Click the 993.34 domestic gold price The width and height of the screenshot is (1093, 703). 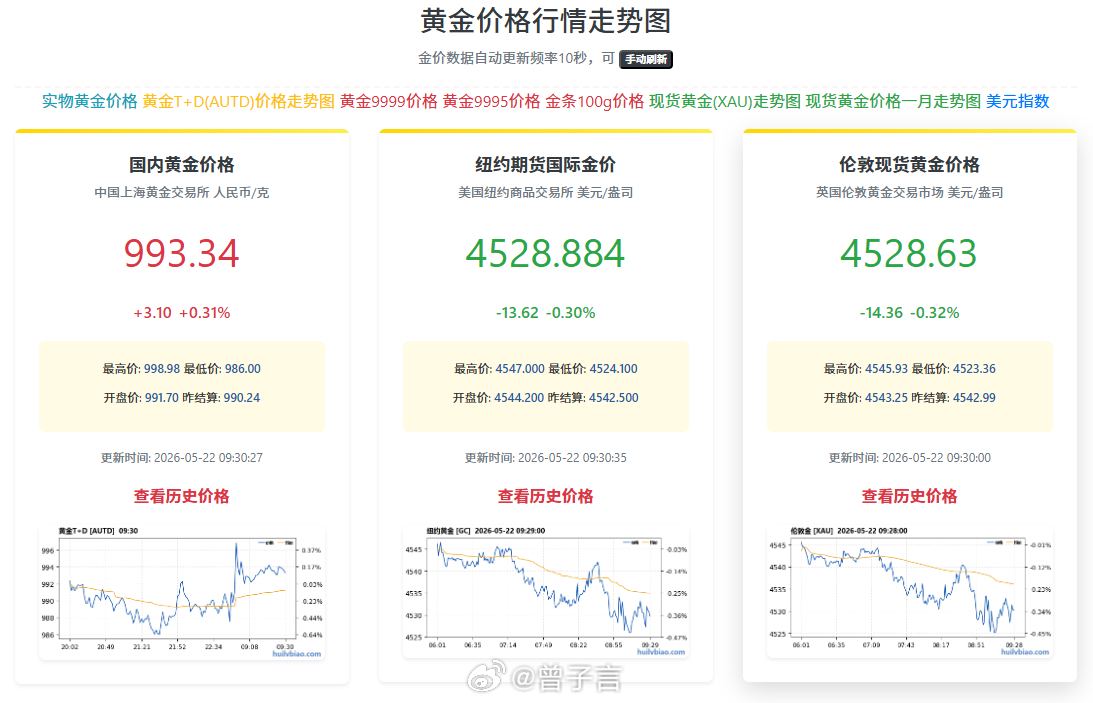pyautogui.click(x=181, y=253)
